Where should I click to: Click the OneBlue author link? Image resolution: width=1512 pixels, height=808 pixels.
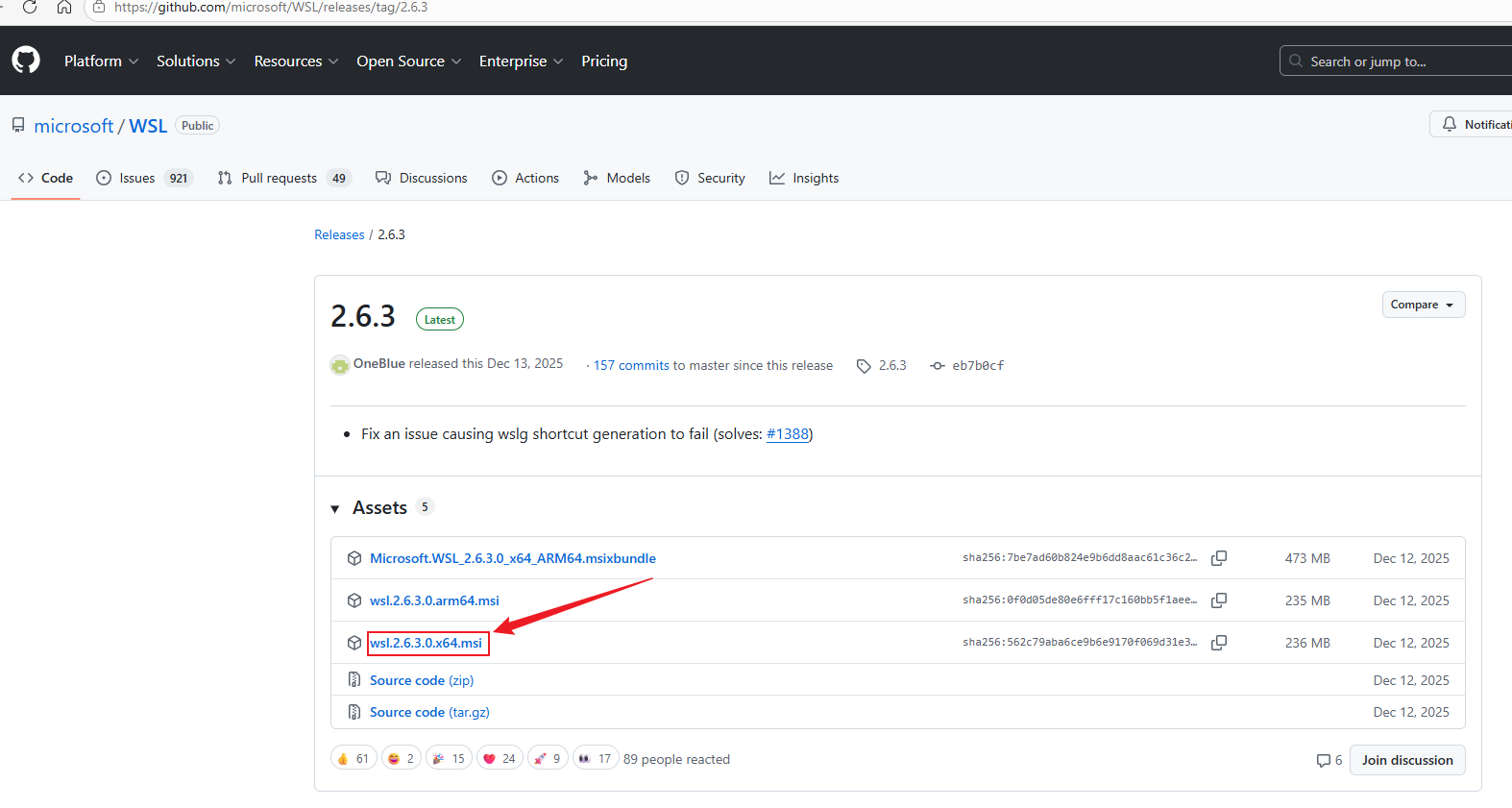(379, 363)
